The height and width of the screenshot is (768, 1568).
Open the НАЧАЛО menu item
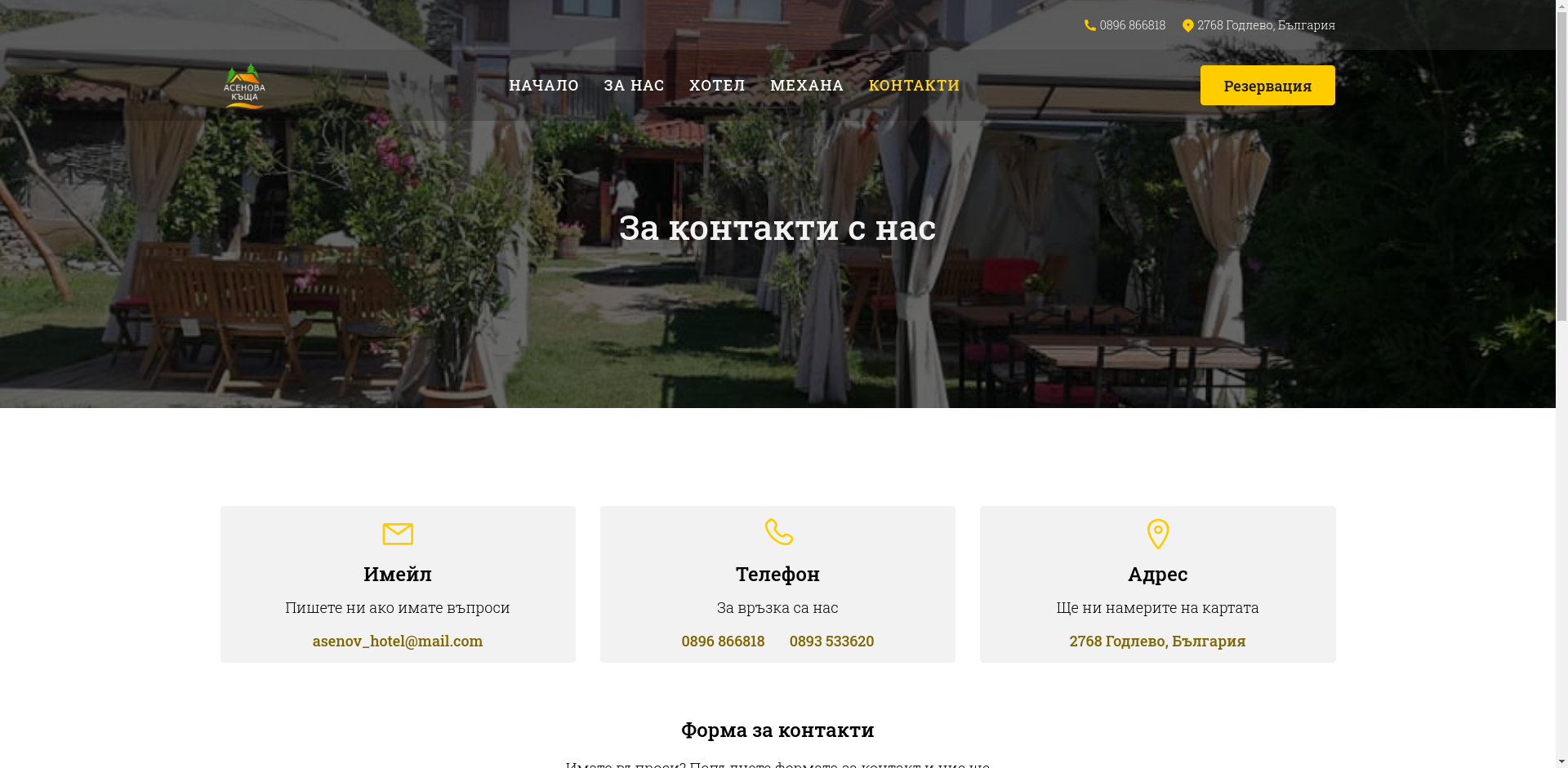click(x=544, y=85)
